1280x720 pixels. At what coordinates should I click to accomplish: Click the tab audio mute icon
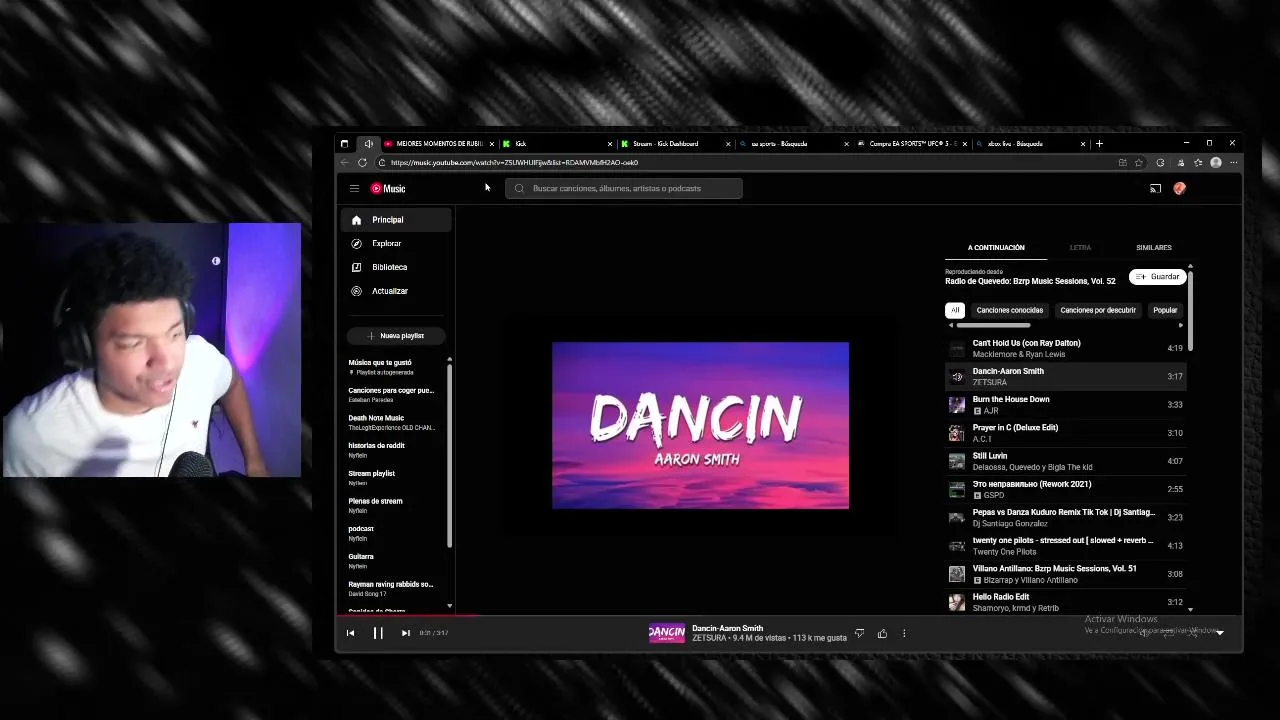pos(369,143)
